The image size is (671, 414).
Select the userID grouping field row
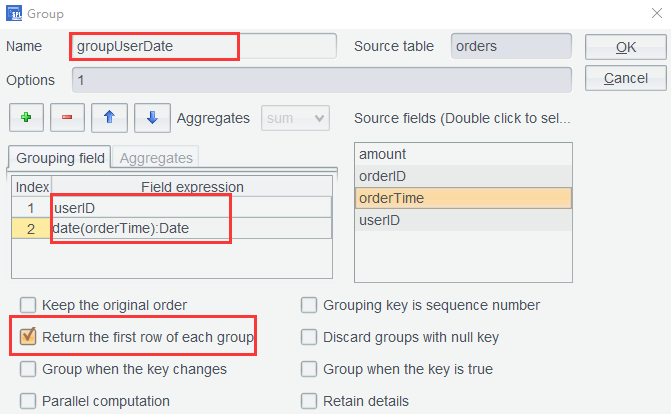pyautogui.click(x=190, y=206)
